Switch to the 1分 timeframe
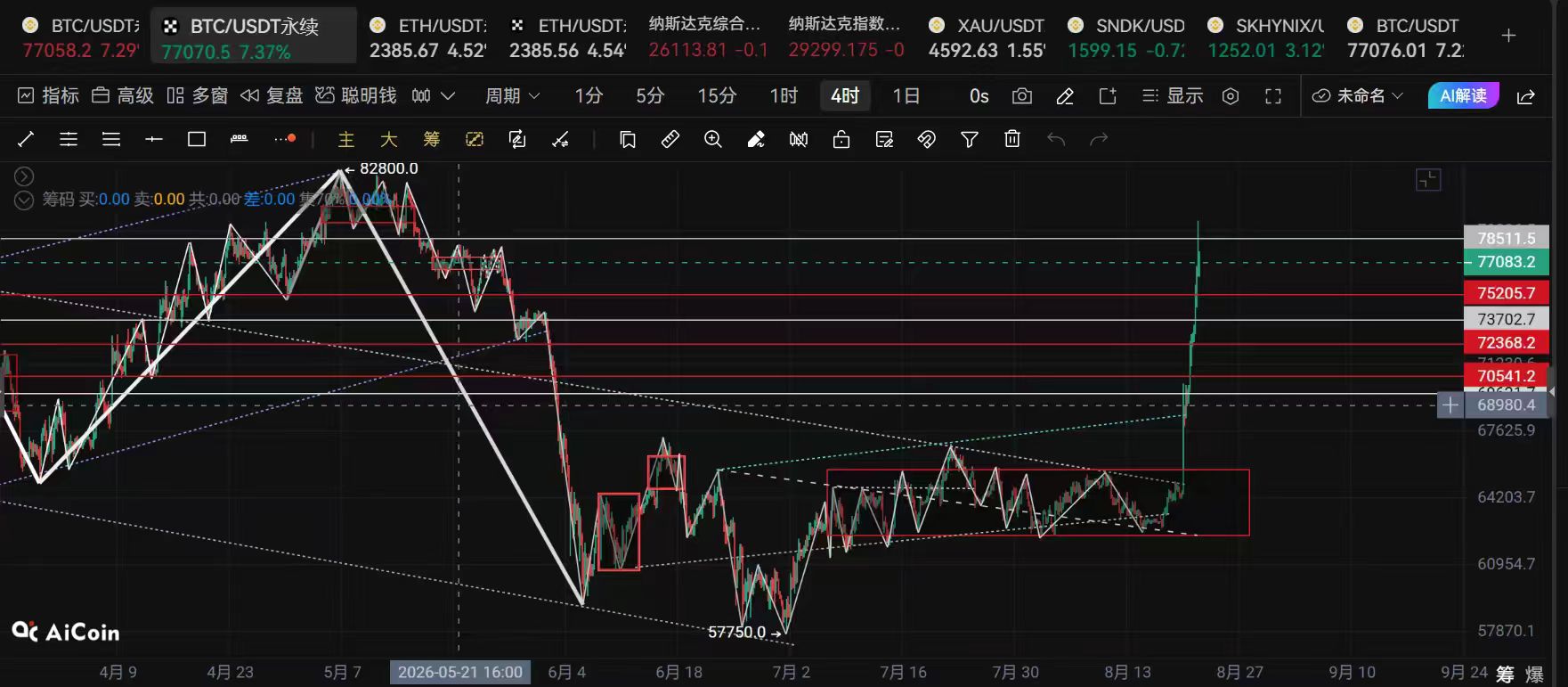This screenshot has width=1568, height=687. click(589, 95)
